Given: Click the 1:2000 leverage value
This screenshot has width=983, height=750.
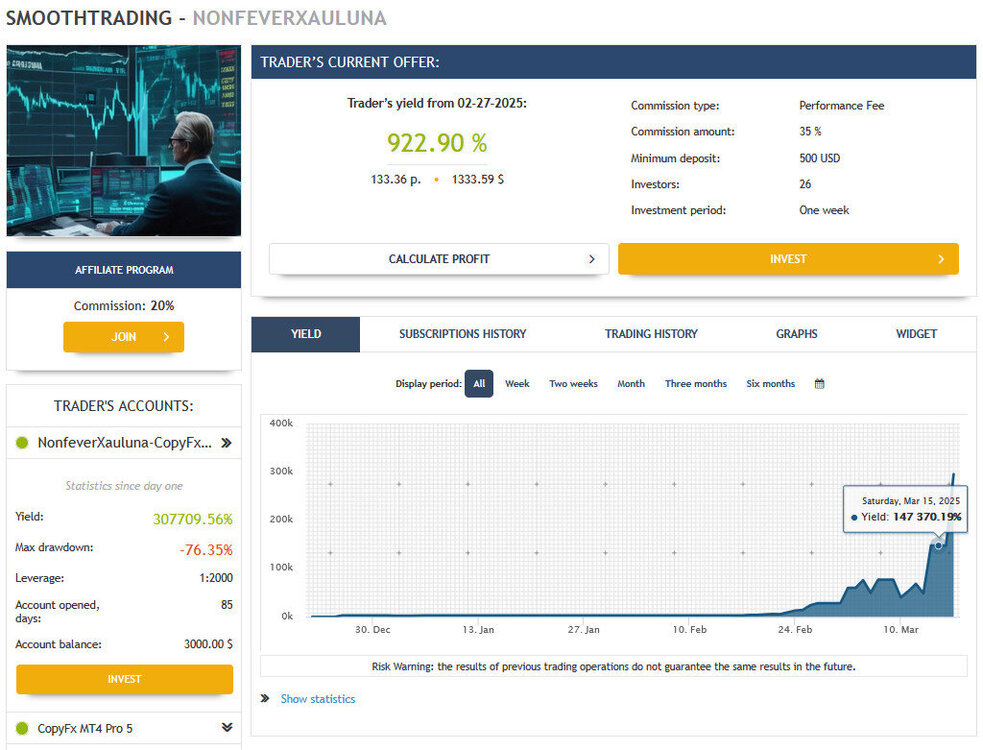Looking at the screenshot, I should 216,578.
